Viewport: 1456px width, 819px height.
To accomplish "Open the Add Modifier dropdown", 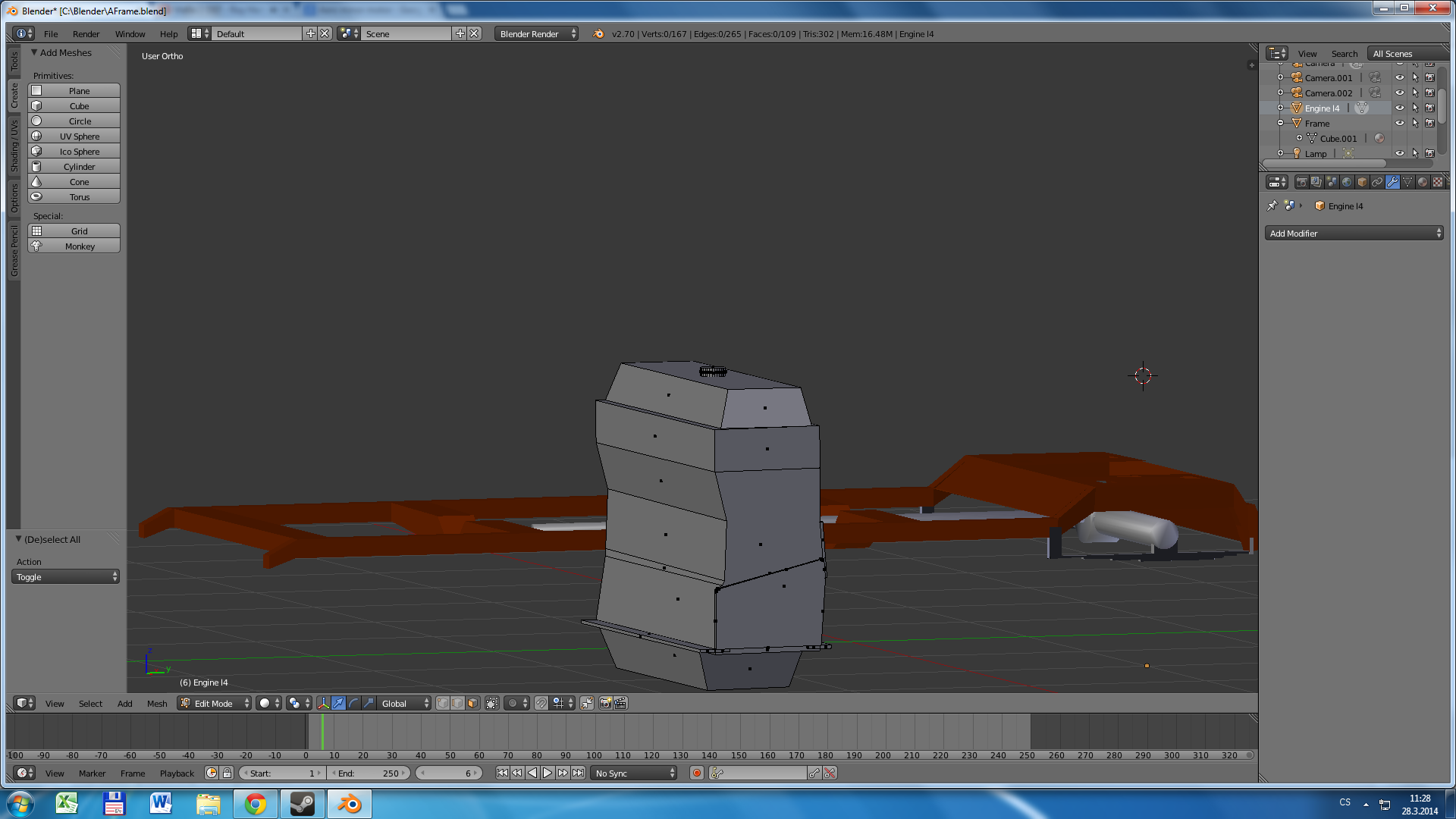I will click(x=1354, y=234).
